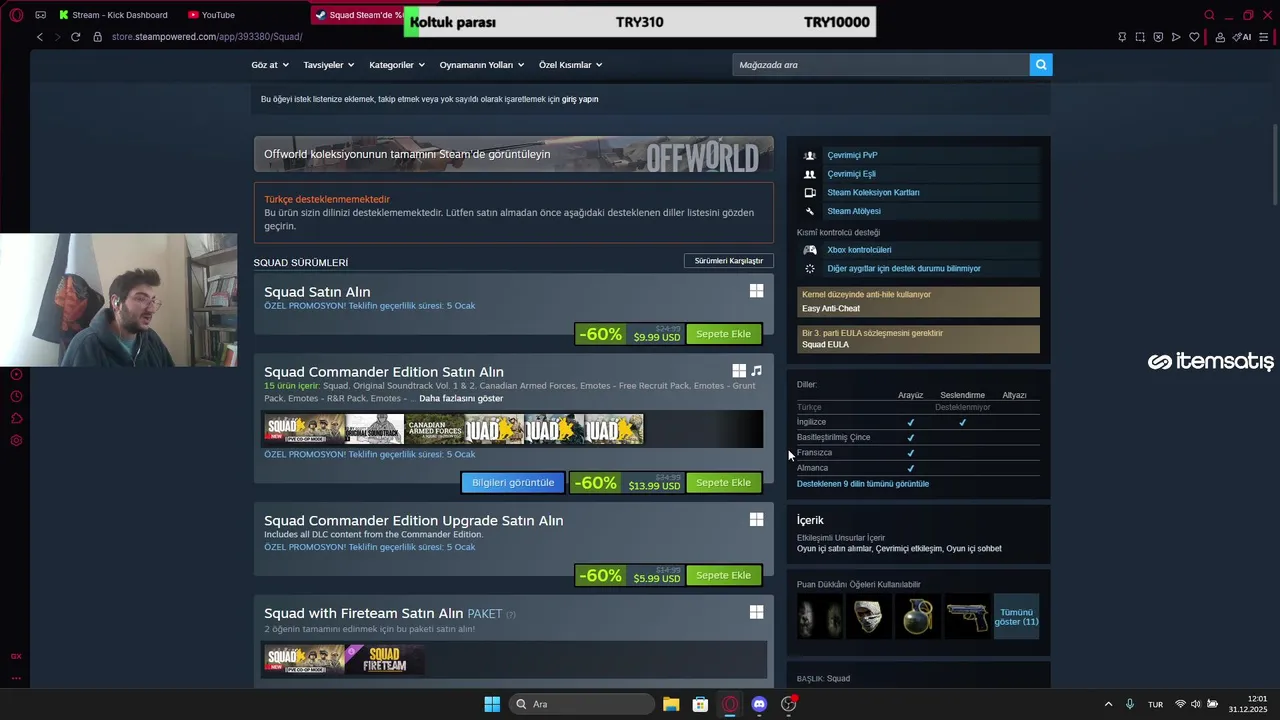1280x720 pixels.
Task: Open the 'Tavsiyeler' dropdown menu
Action: [x=329, y=65]
